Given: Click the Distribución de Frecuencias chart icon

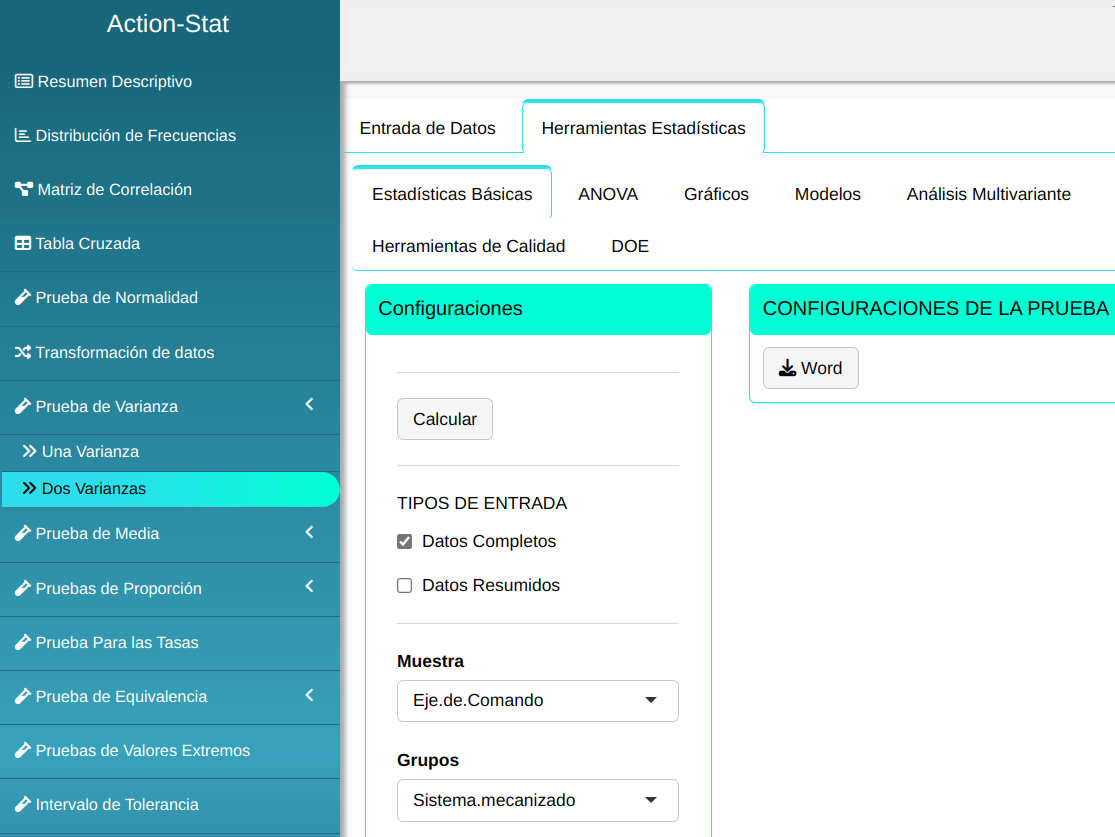Looking at the screenshot, I should click(22, 135).
